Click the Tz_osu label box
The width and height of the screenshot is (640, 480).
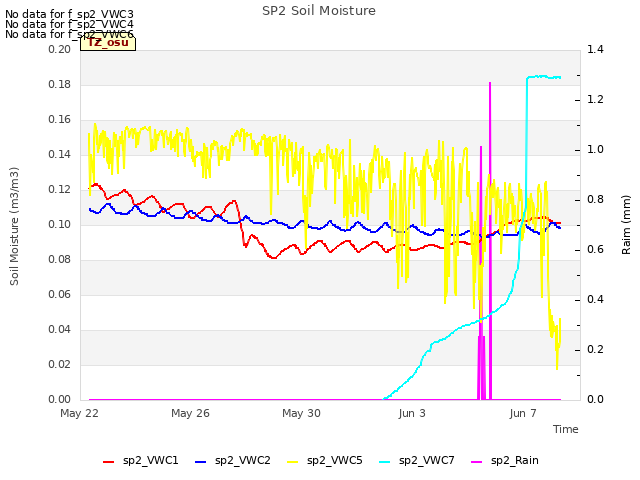click(108, 43)
